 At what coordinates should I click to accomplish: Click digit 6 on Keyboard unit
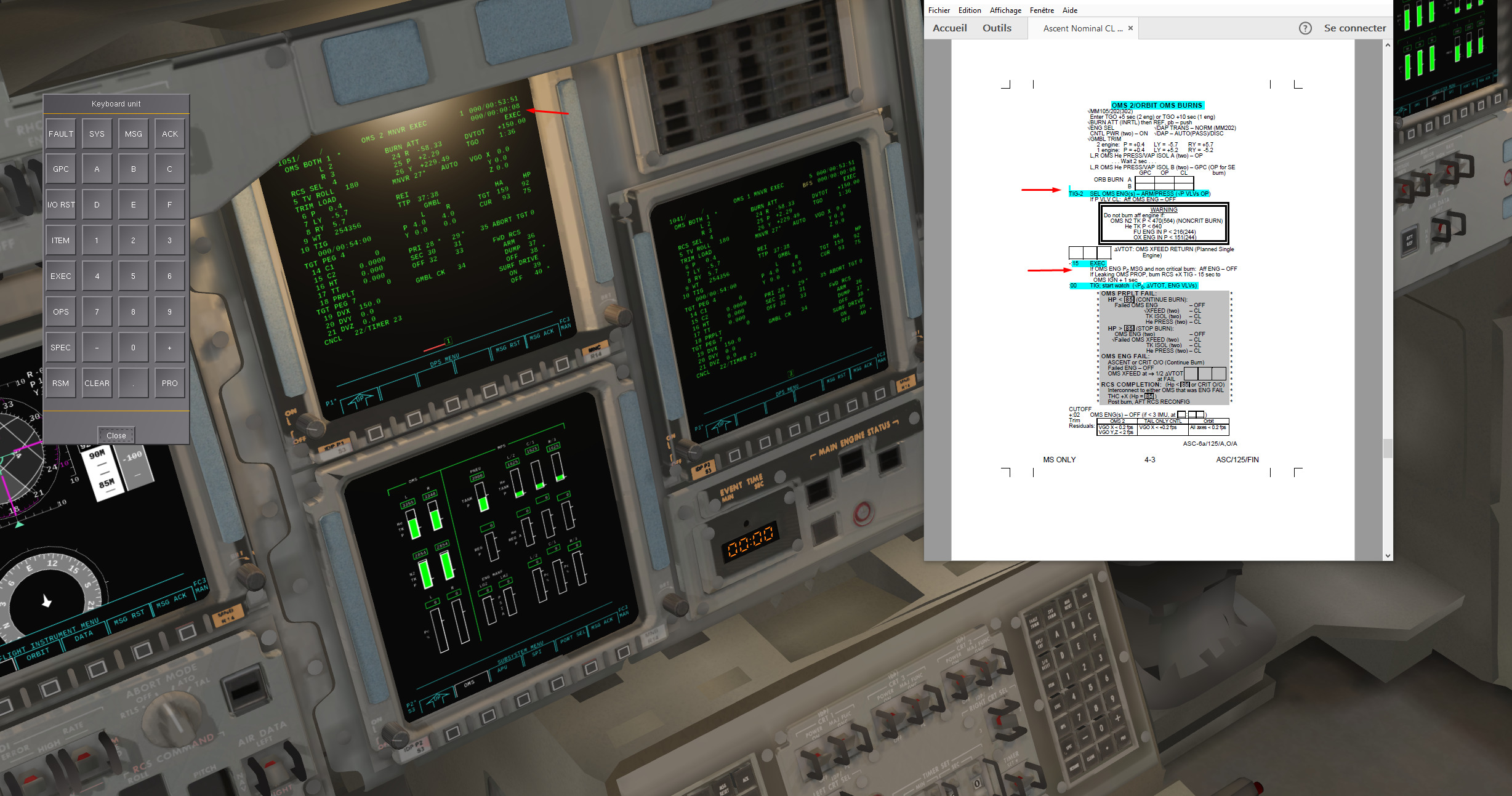[x=170, y=276]
